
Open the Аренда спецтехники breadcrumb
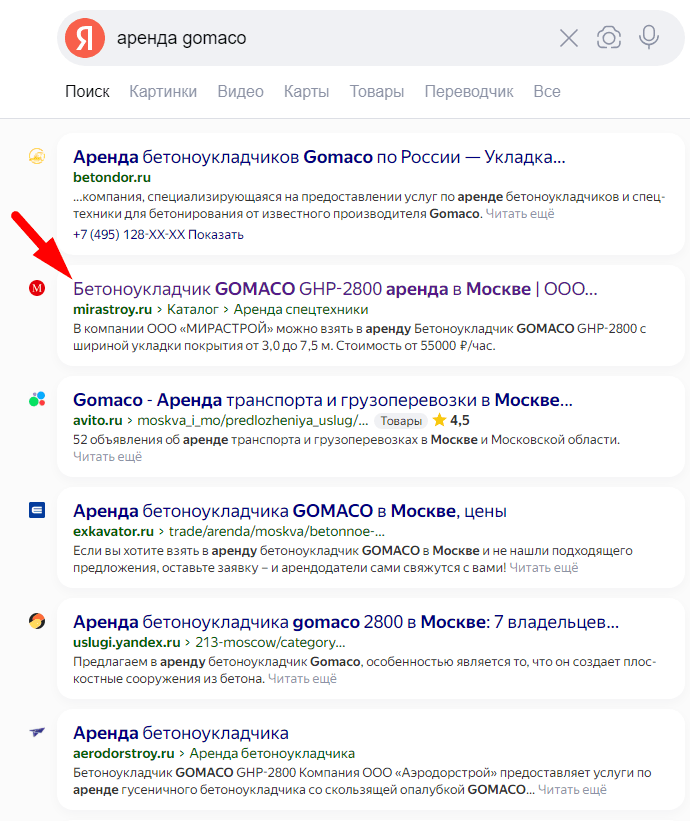[301, 309]
